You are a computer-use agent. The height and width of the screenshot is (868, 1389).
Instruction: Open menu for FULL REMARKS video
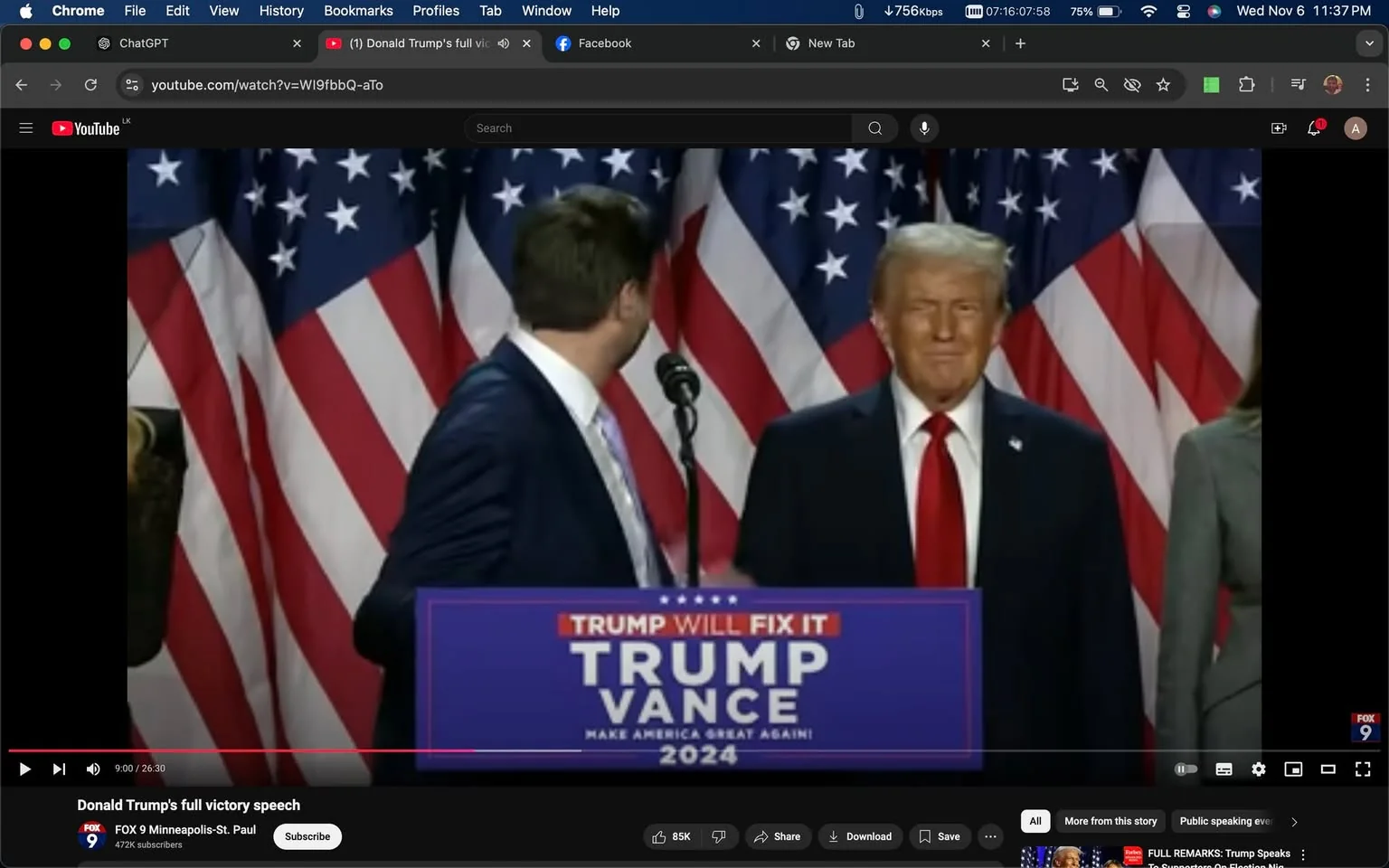(1303, 855)
